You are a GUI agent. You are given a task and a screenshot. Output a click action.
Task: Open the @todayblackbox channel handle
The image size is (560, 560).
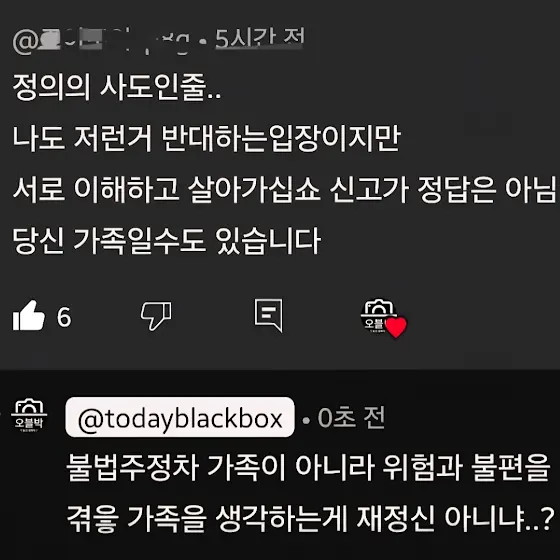[x=180, y=418]
